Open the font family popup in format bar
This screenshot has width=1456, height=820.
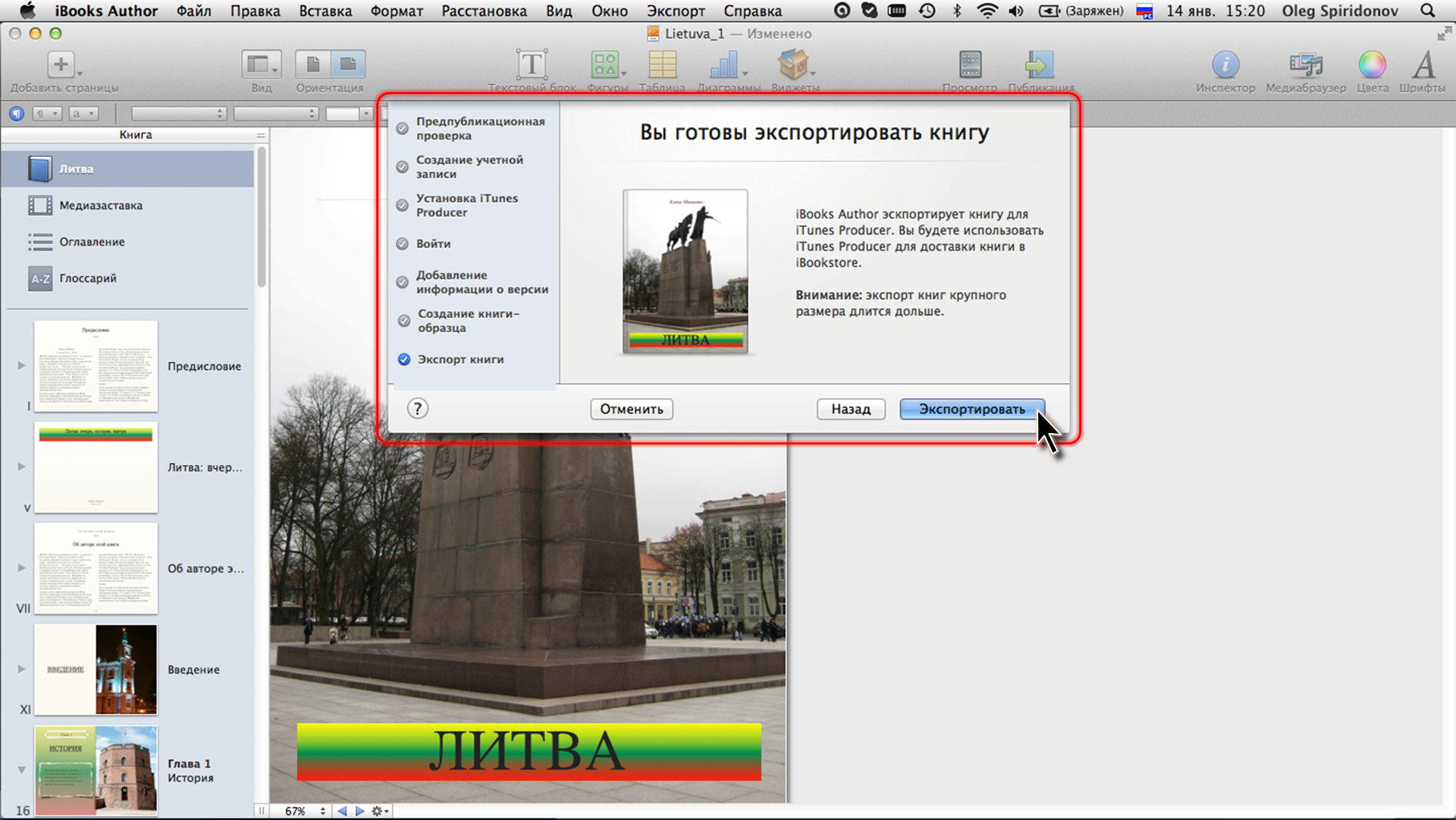click(179, 114)
